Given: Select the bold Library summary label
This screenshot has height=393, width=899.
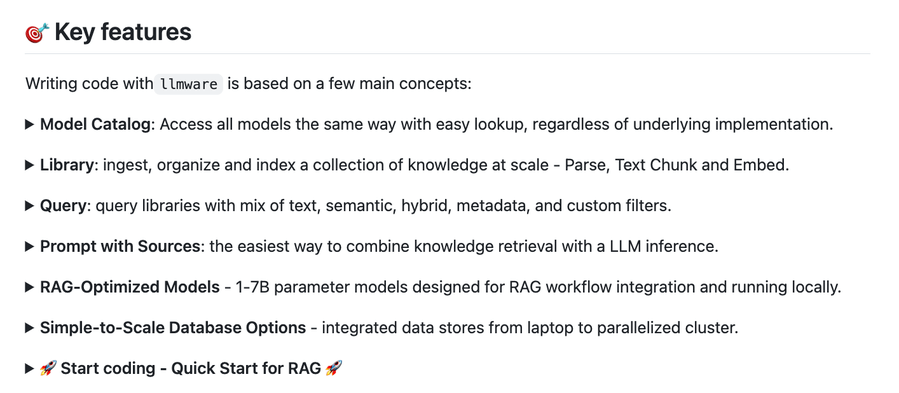Looking at the screenshot, I should point(67,165).
